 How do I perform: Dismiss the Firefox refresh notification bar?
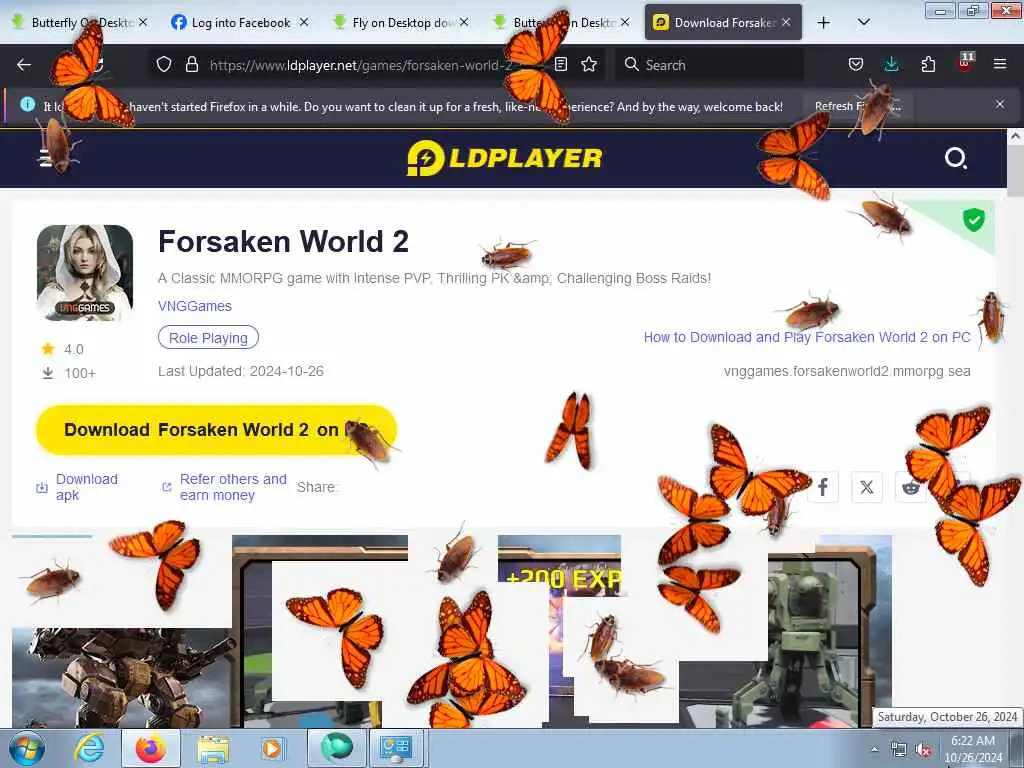click(x=1000, y=104)
